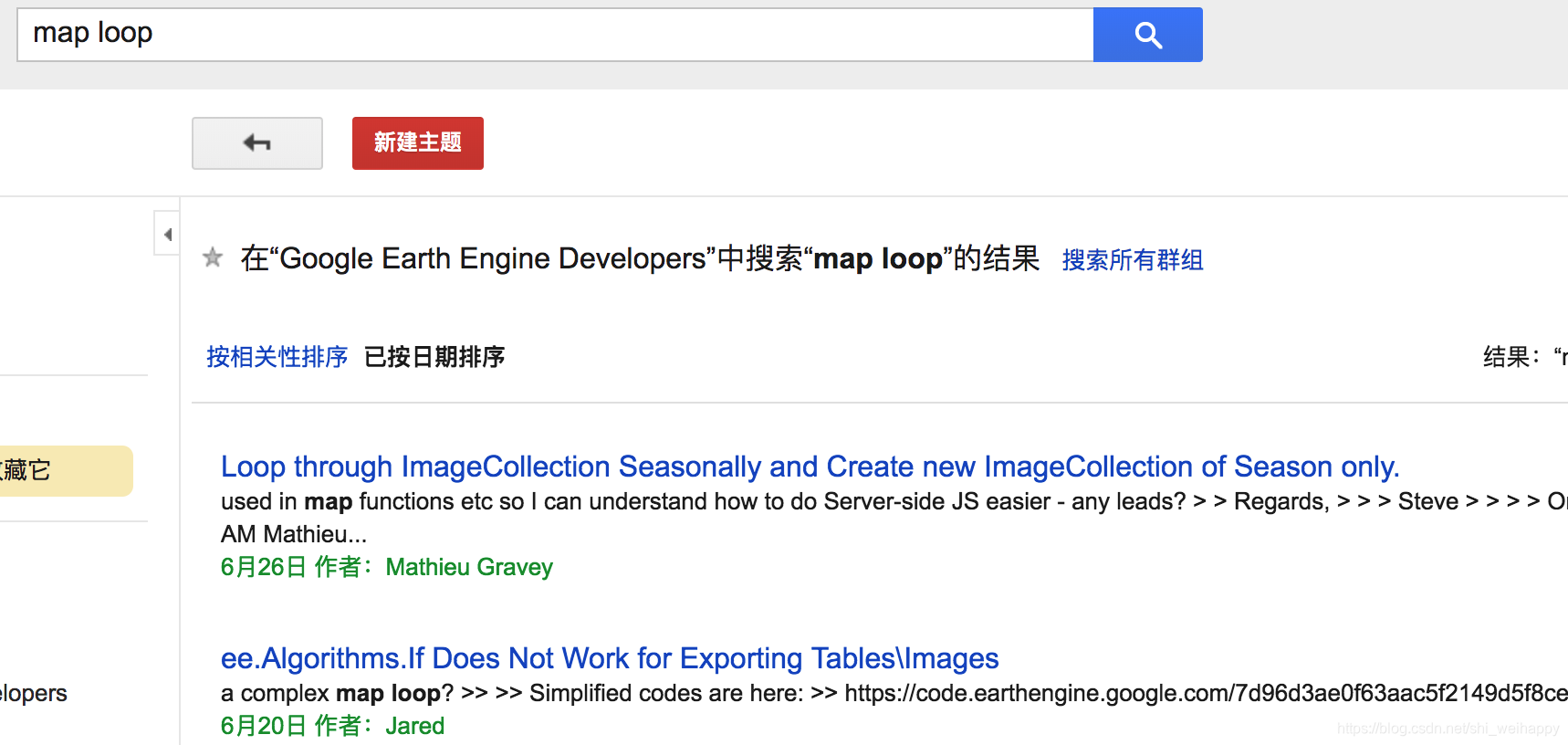
Task: Click snippet 'a complex map loop?'
Action: click(337, 693)
